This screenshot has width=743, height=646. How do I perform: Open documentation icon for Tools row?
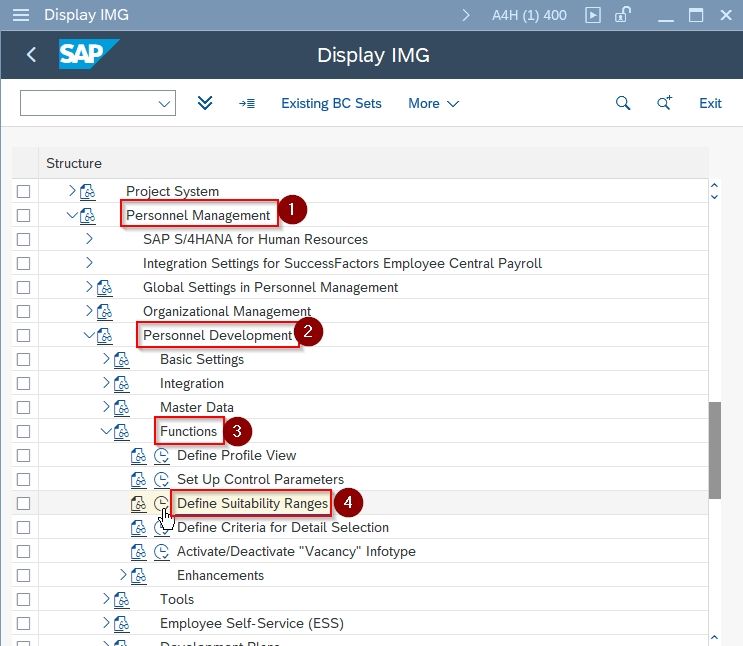(121, 600)
